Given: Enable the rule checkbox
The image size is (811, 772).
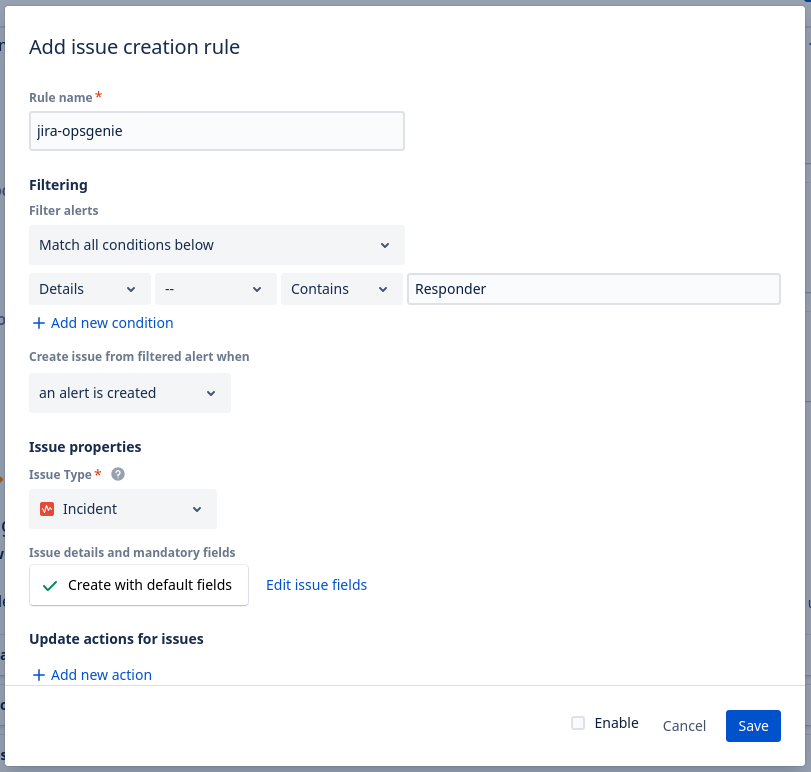Looking at the screenshot, I should [x=578, y=723].
